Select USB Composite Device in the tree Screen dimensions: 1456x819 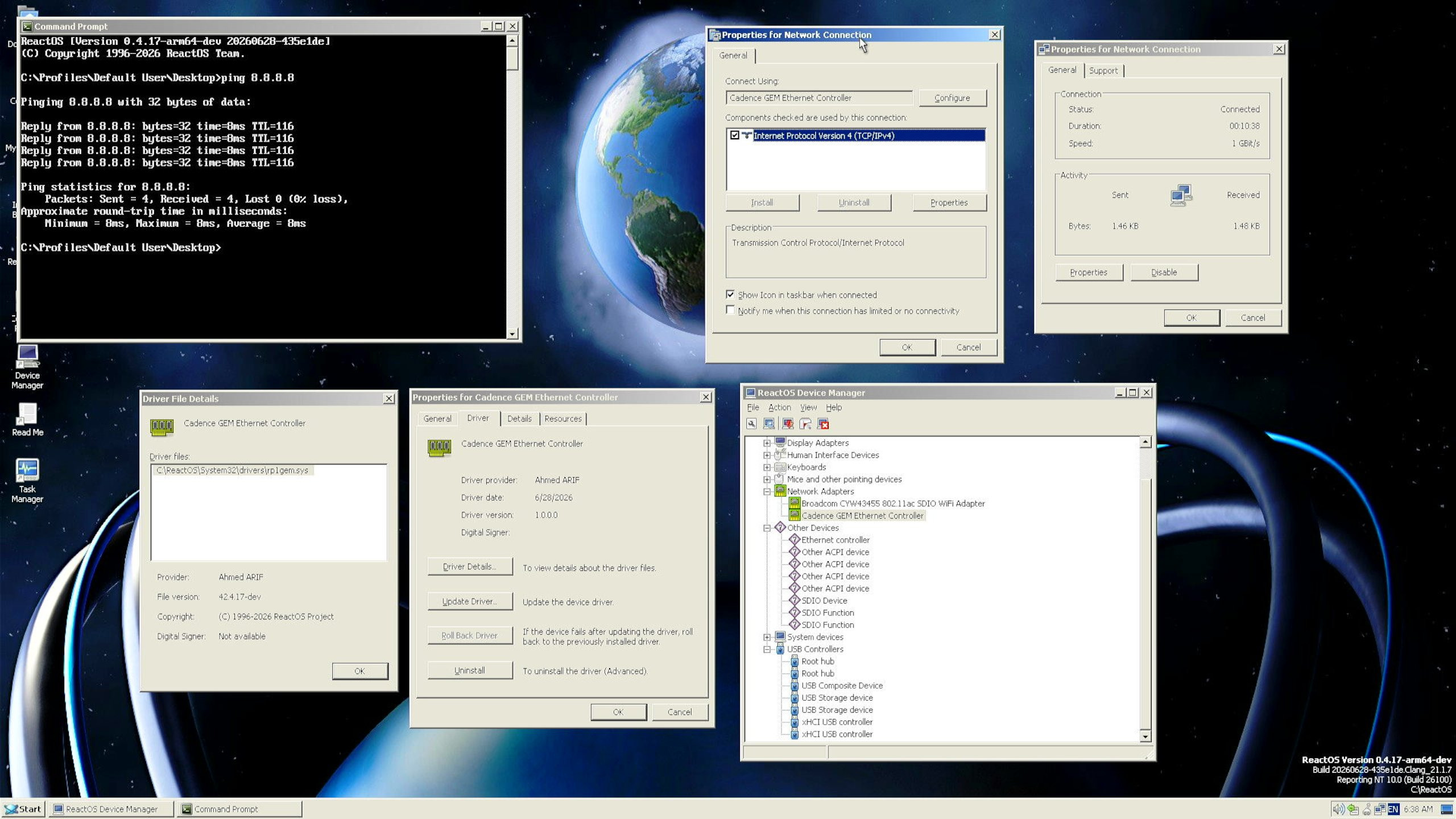point(842,685)
